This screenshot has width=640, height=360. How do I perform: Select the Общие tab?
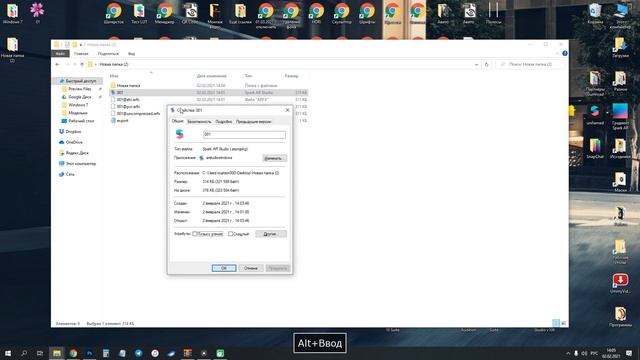pyautogui.click(x=177, y=121)
